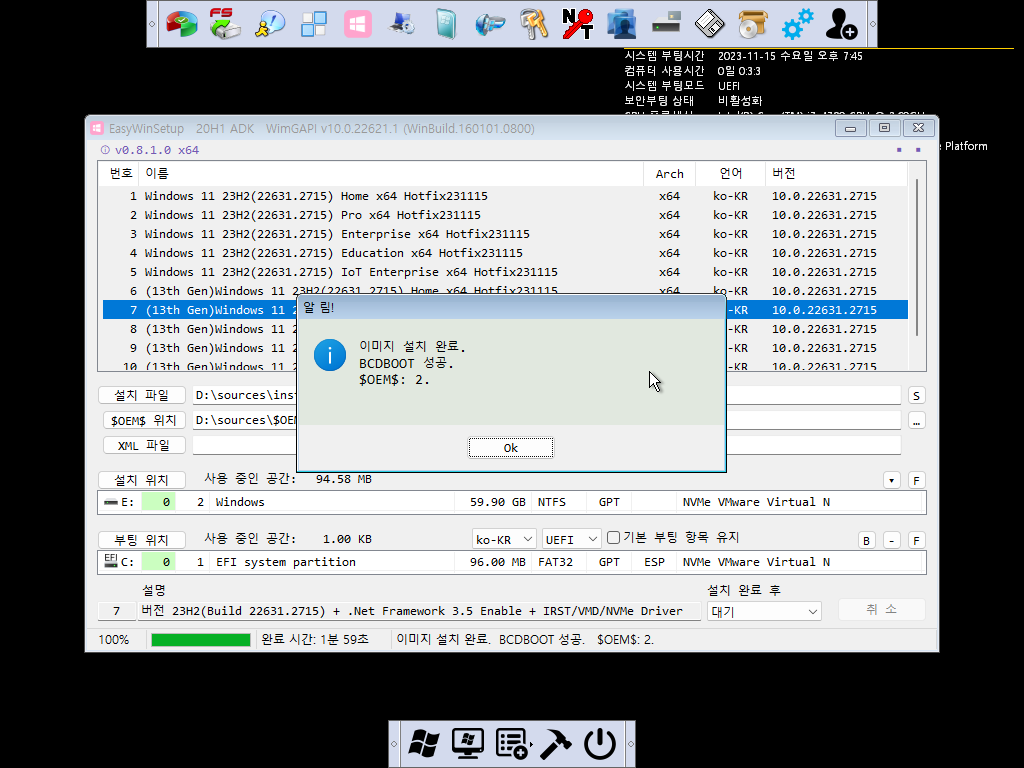
Task: Launch the NT red key password tool
Action: tap(577, 24)
